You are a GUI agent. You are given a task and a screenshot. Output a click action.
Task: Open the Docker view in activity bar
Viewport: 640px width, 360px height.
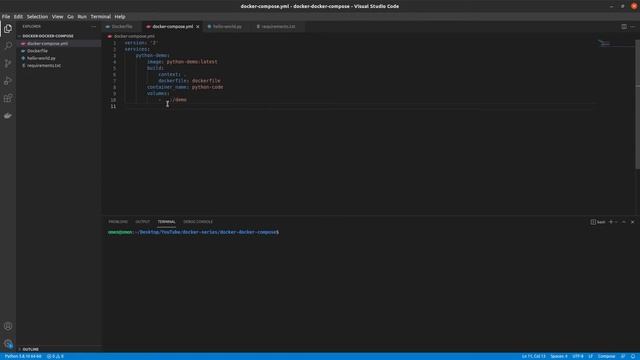pyautogui.click(x=8, y=116)
